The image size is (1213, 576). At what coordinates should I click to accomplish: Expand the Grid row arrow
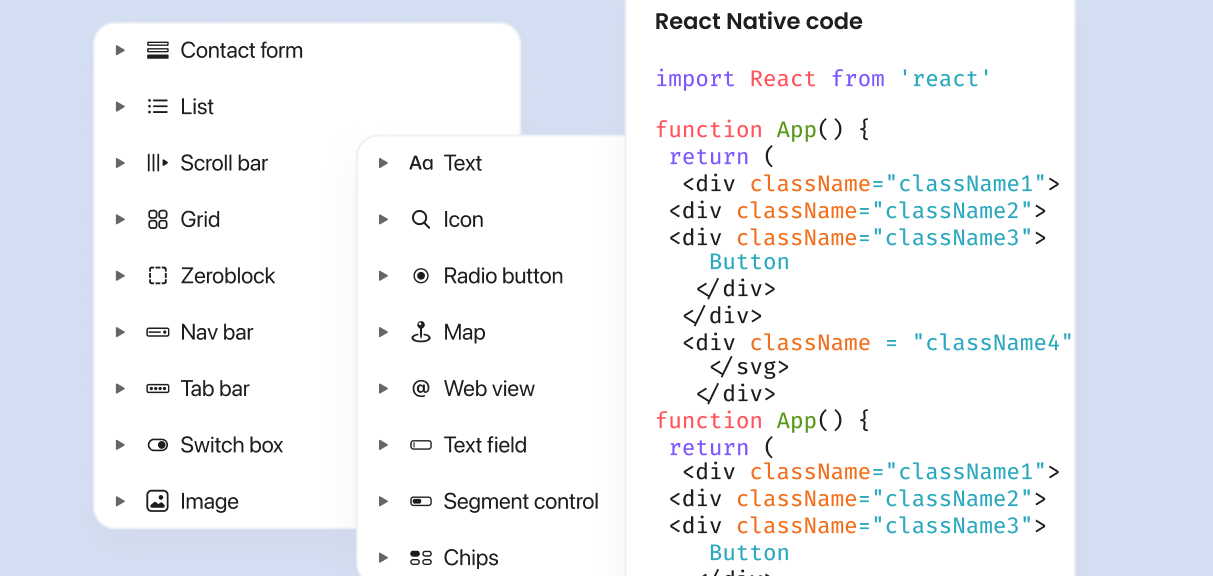120,220
